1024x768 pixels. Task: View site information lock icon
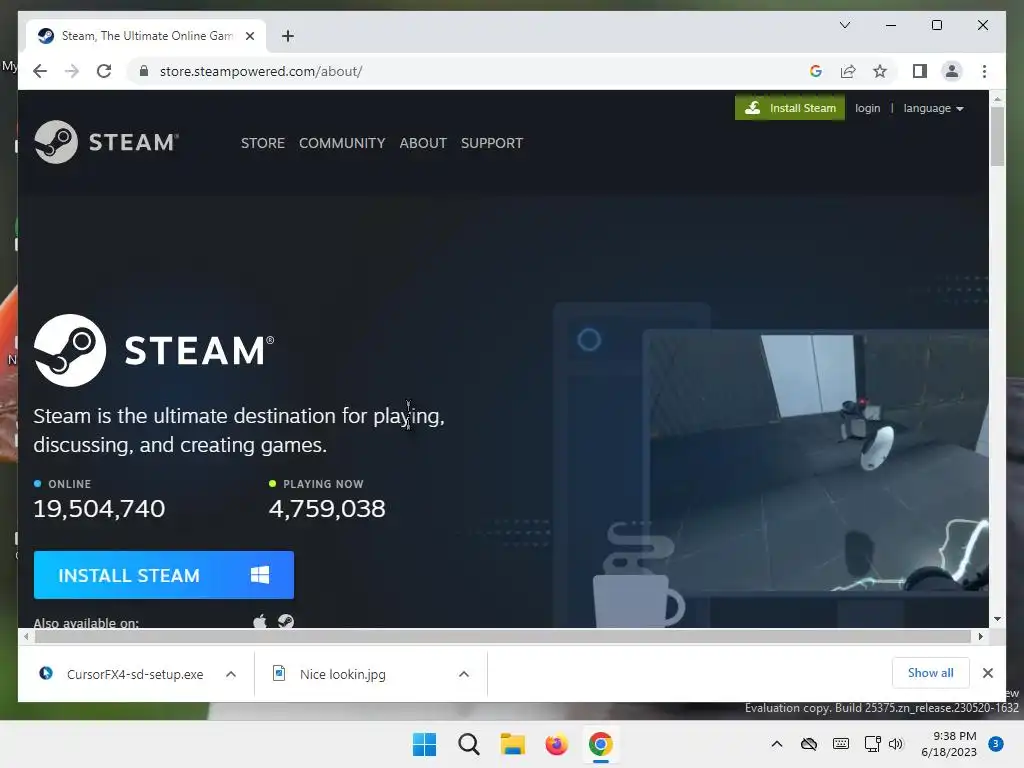coord(144,71)
